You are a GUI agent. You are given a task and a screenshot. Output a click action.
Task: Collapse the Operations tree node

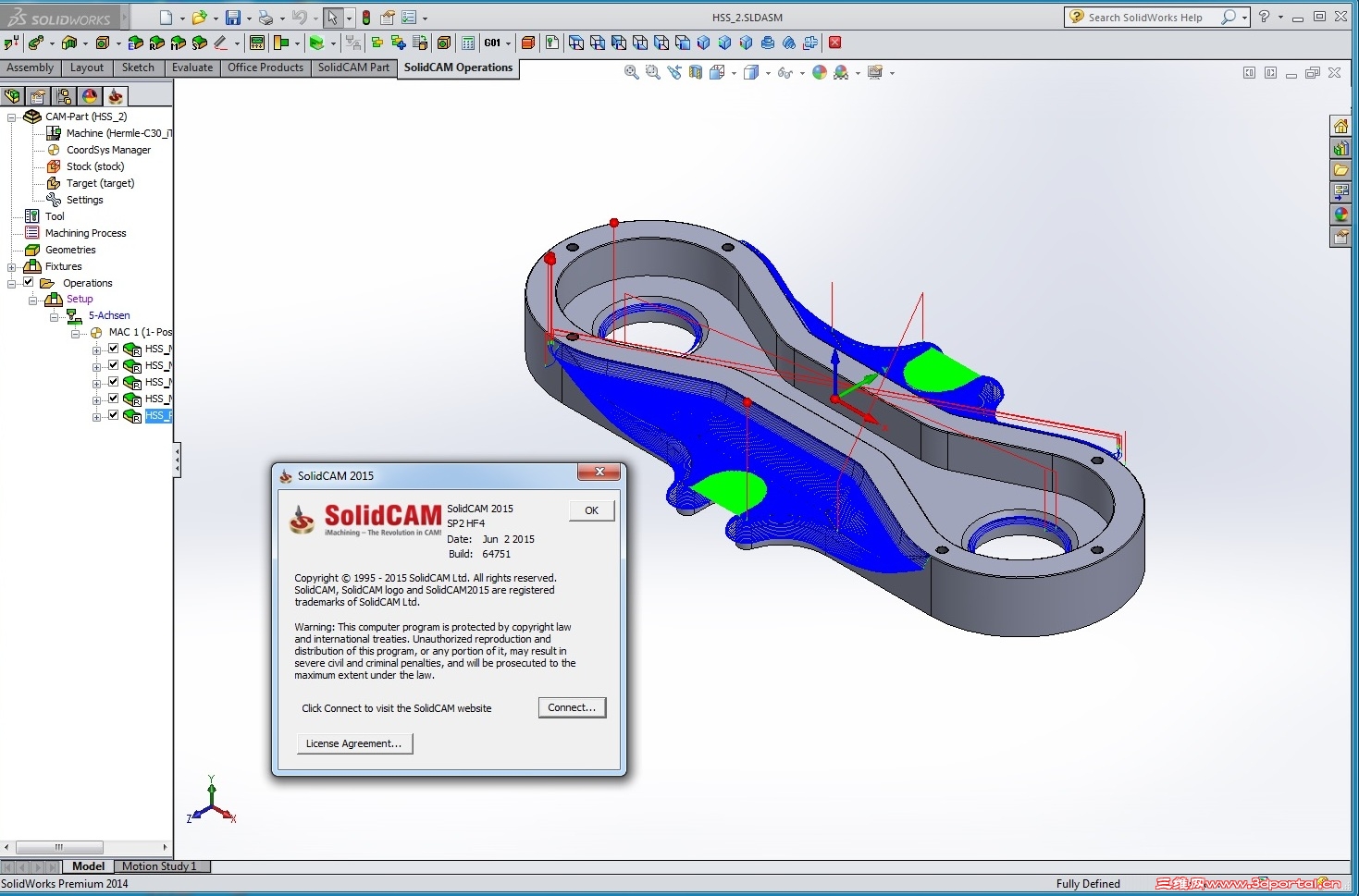pos(12,284)
